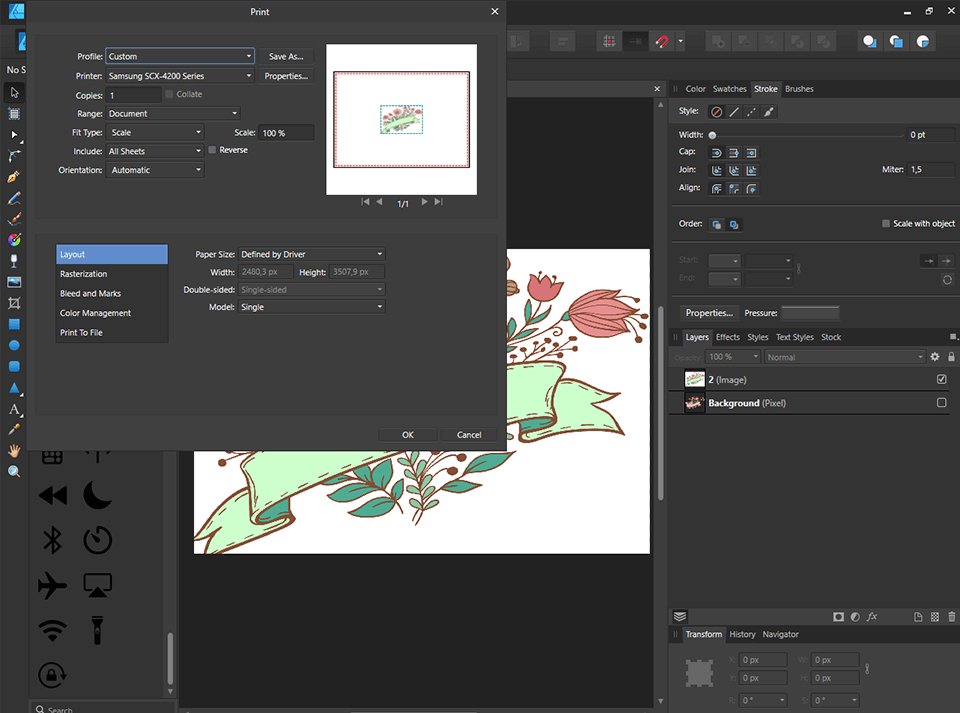This screenshot has width=960, height=713.
Task: Set stroke style to None in Stroke panel
Action: coord(716,111)
